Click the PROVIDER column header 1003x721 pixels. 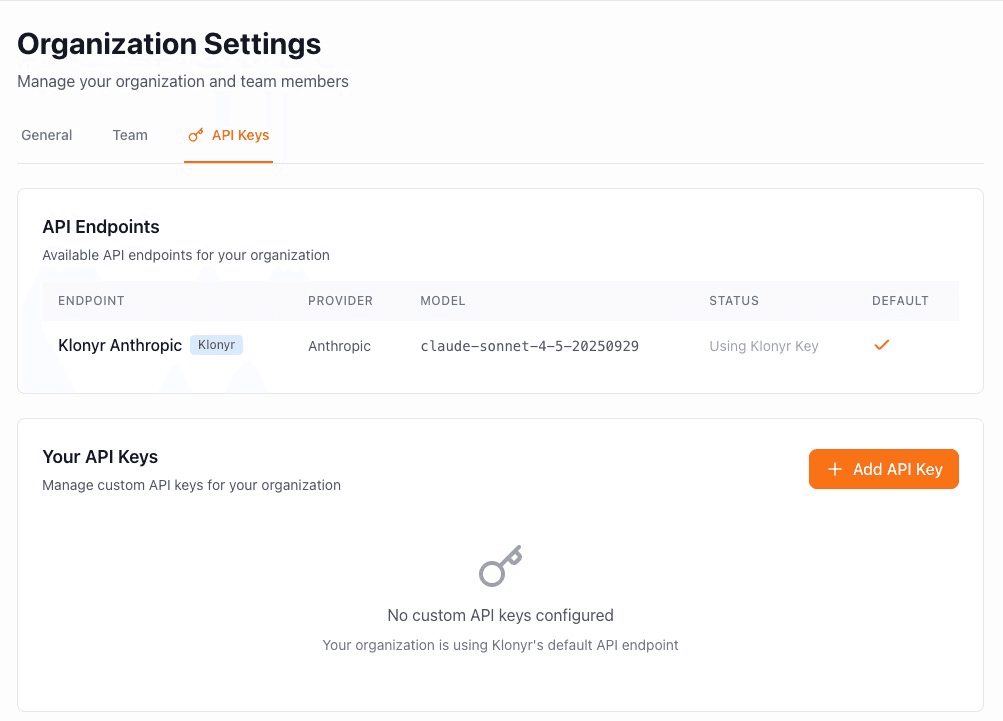tap(340, 300)
